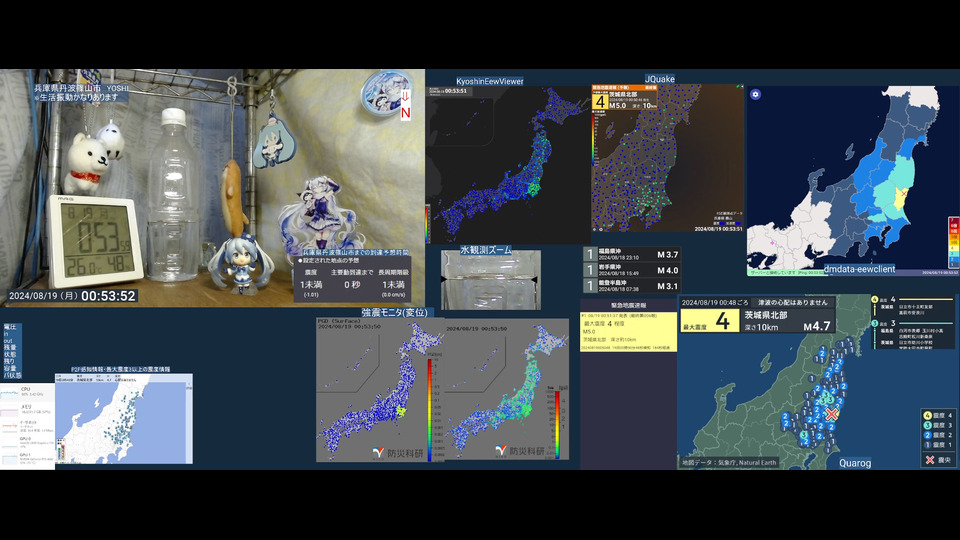Click the green server connection status bar

coord(787,272)
